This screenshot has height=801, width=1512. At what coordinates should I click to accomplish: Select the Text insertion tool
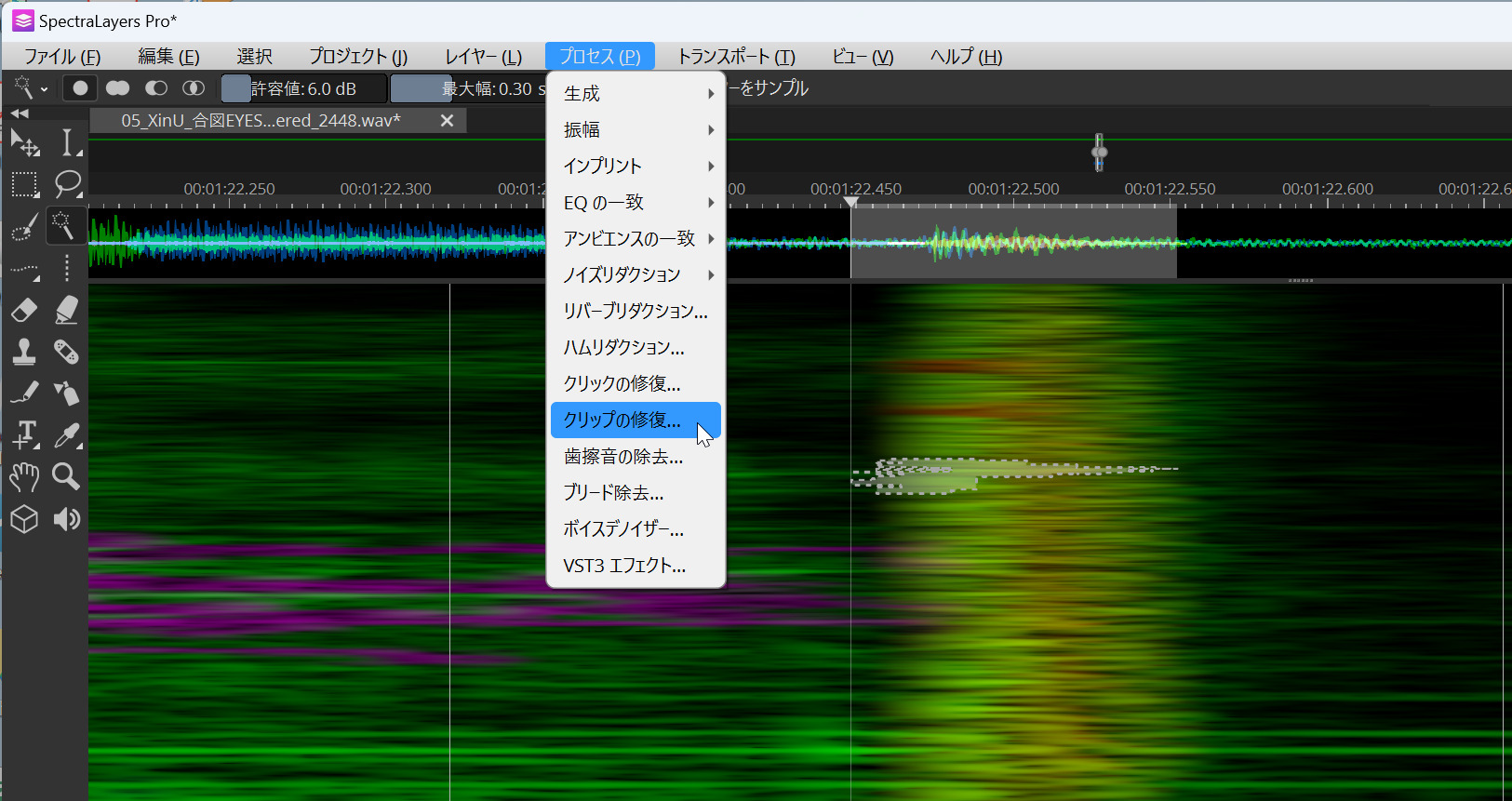(x=24, y=434)
